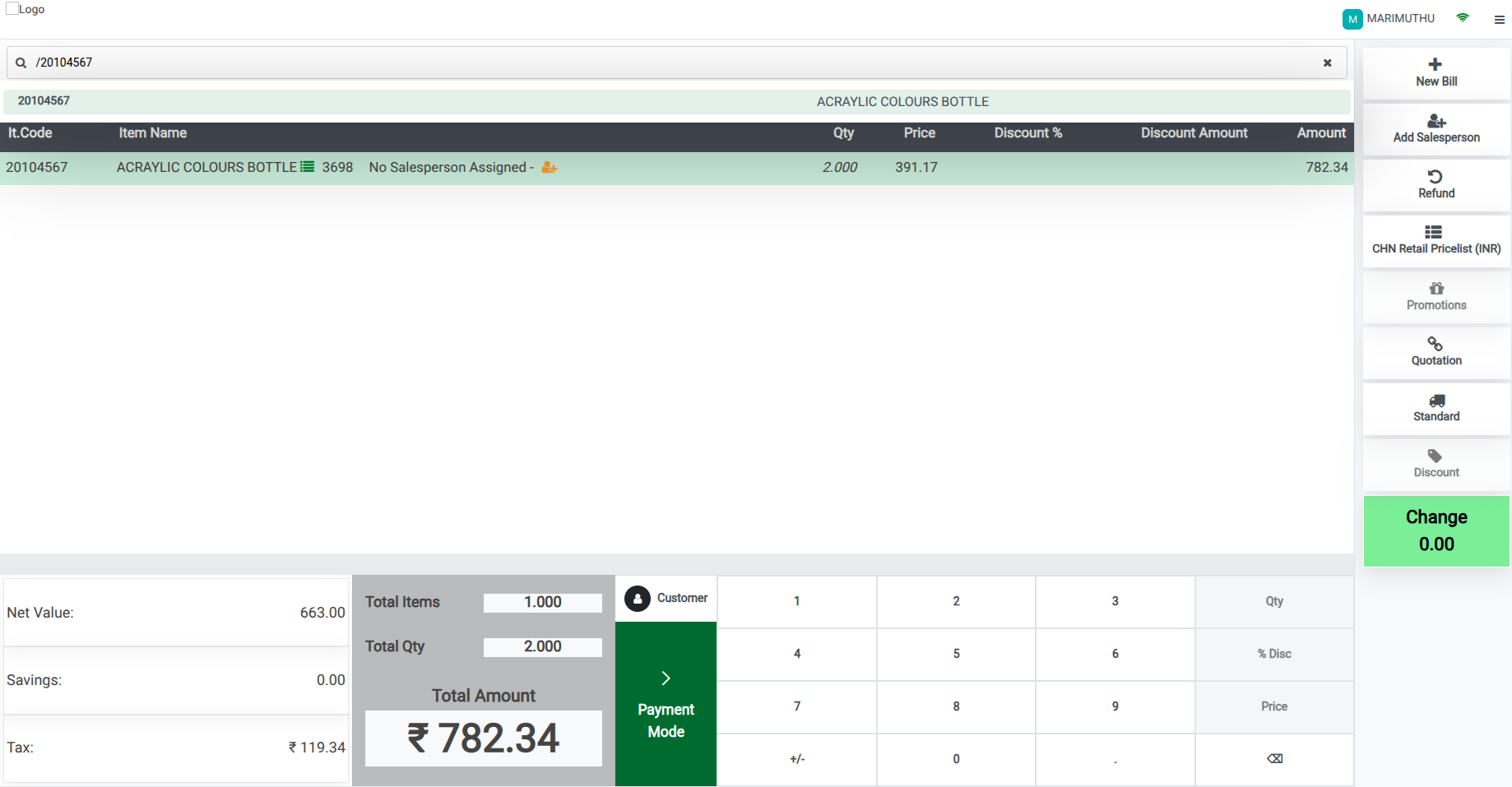Assign salesperson via orange person icon in row
1512x787 pixels.
coord(550,168)
